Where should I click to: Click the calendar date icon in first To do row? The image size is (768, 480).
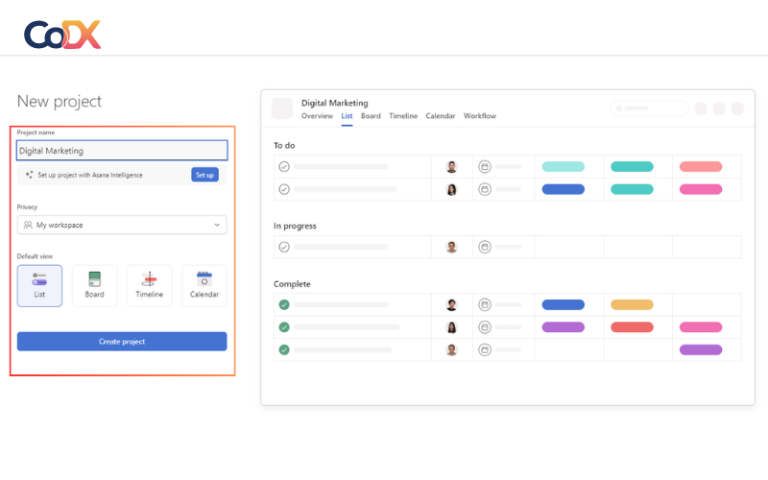485,167
